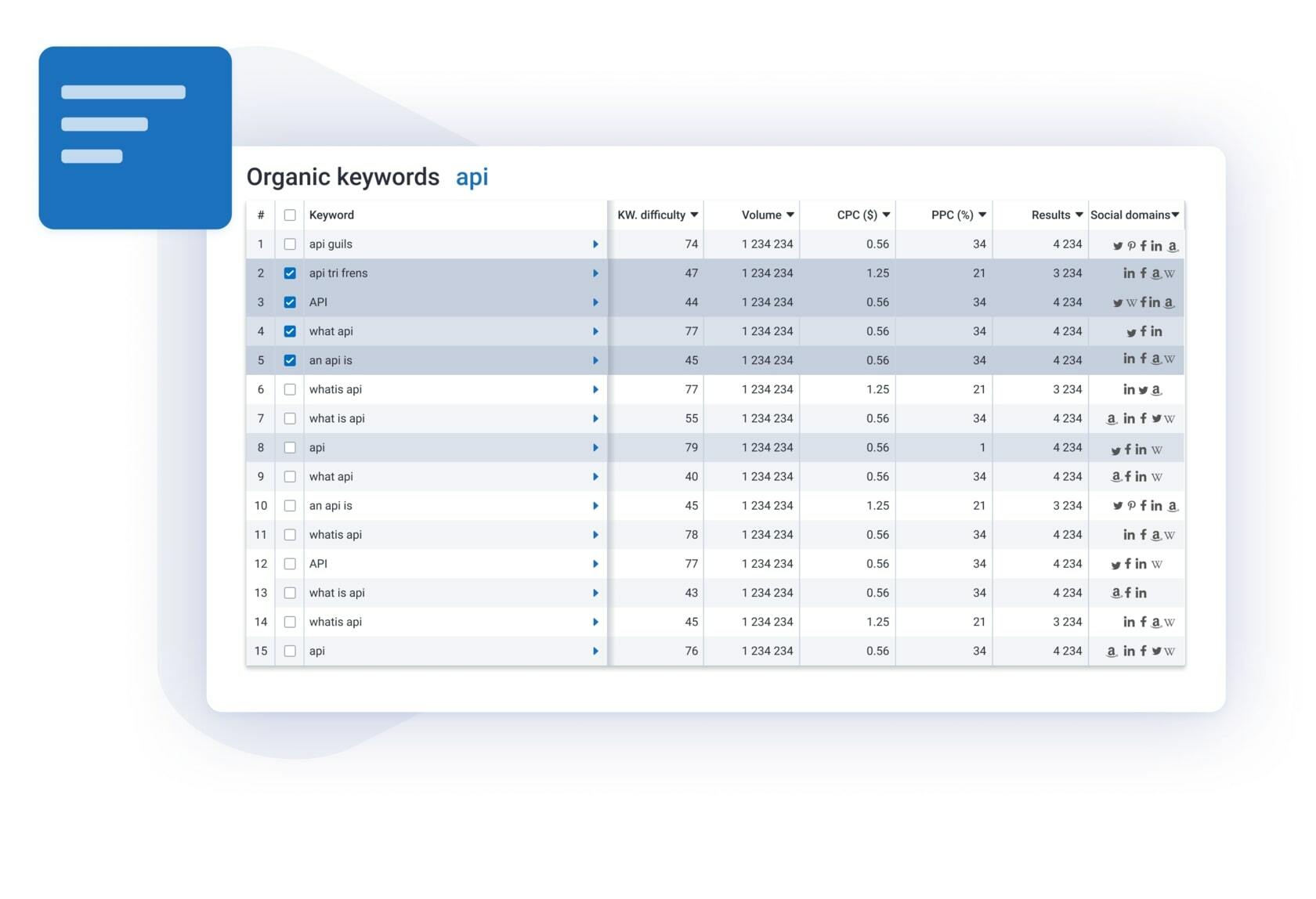Uncheck the 'what api' row checkbox

coord(290,331)
